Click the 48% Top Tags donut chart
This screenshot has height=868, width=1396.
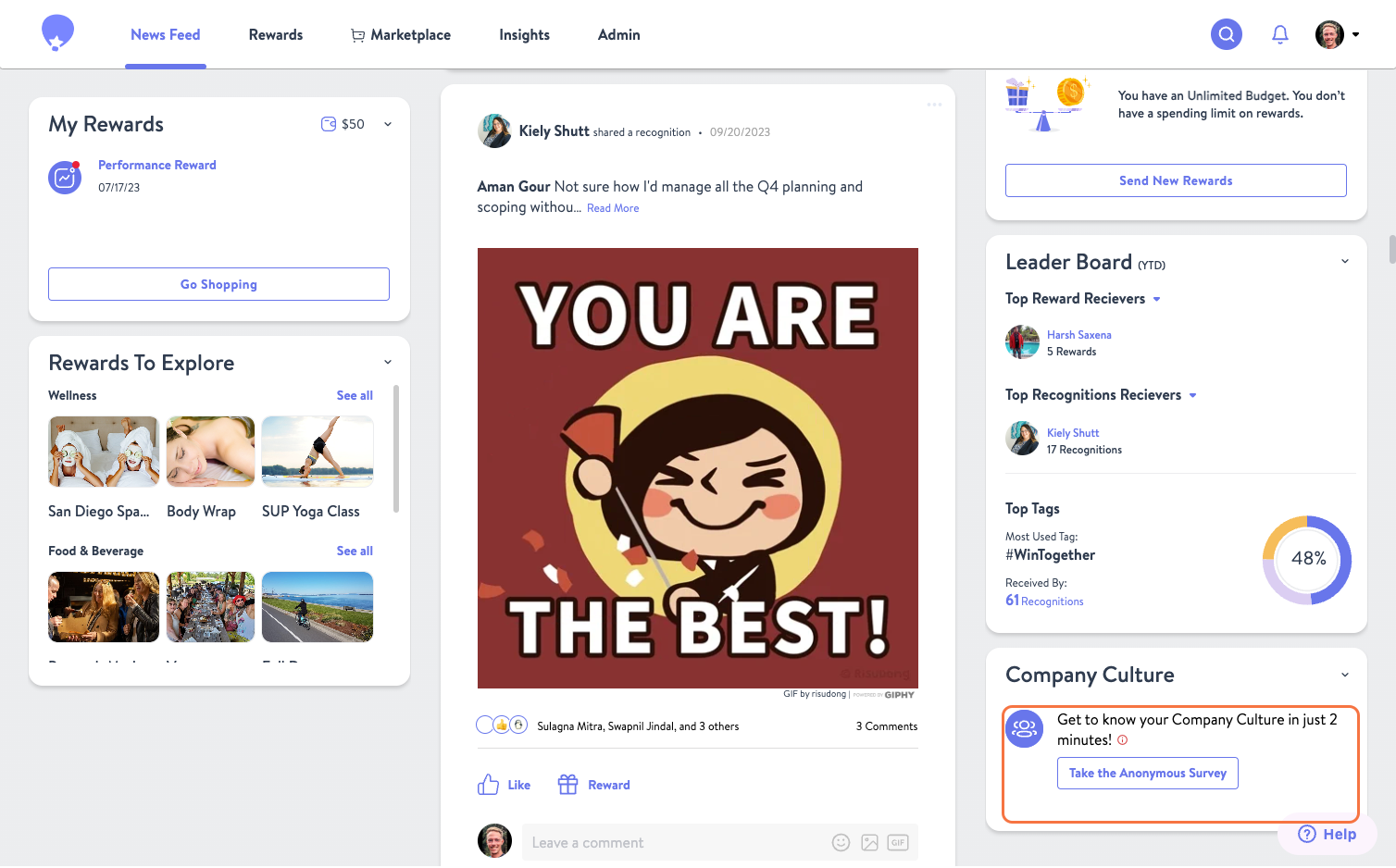coord(1306,560)
